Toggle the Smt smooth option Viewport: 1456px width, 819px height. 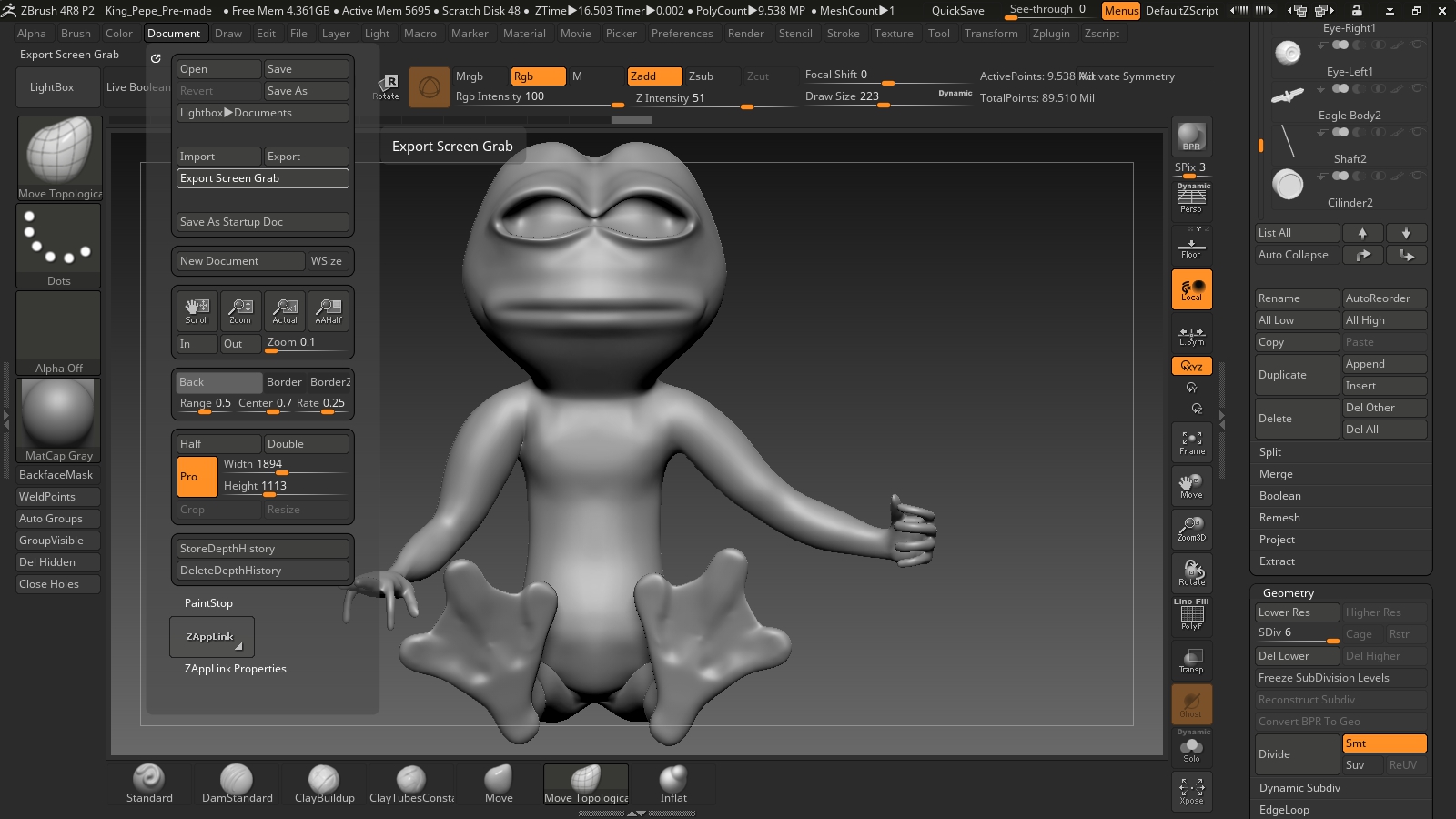coord(1384,743)
